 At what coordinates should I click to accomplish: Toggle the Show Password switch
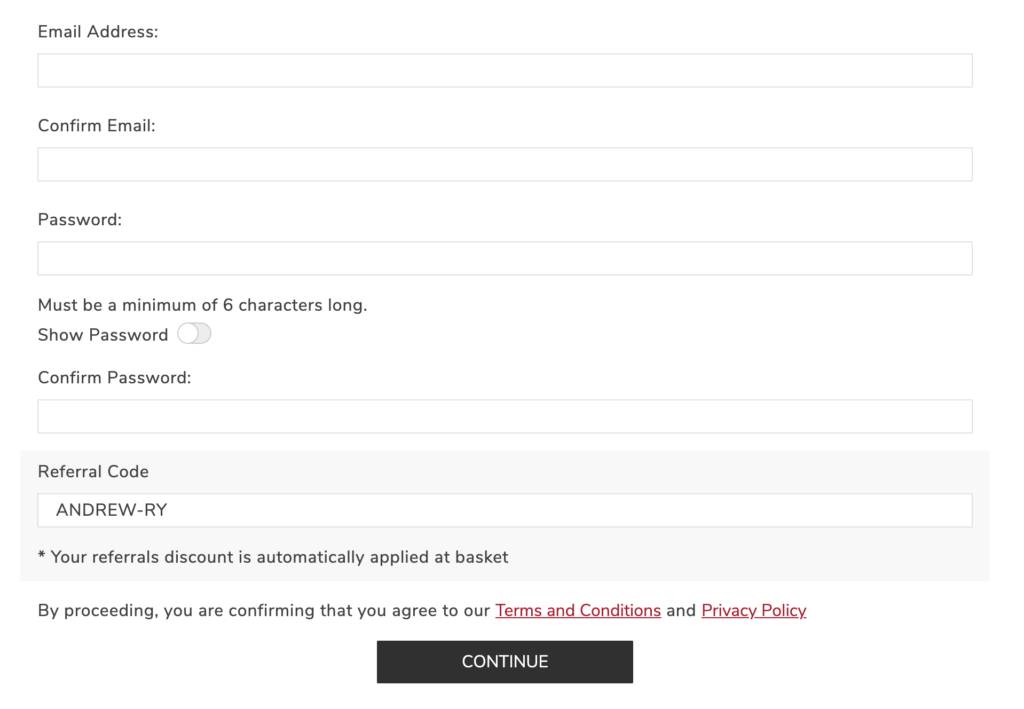195,334
